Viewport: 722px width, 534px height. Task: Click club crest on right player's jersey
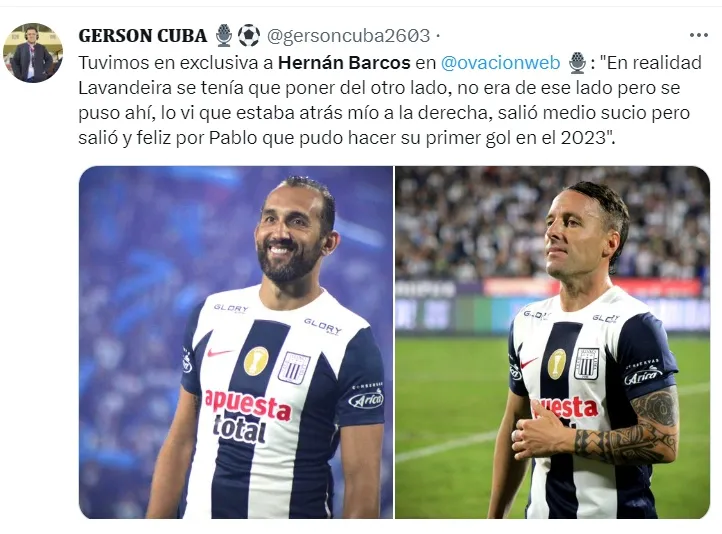coord(587,363)
